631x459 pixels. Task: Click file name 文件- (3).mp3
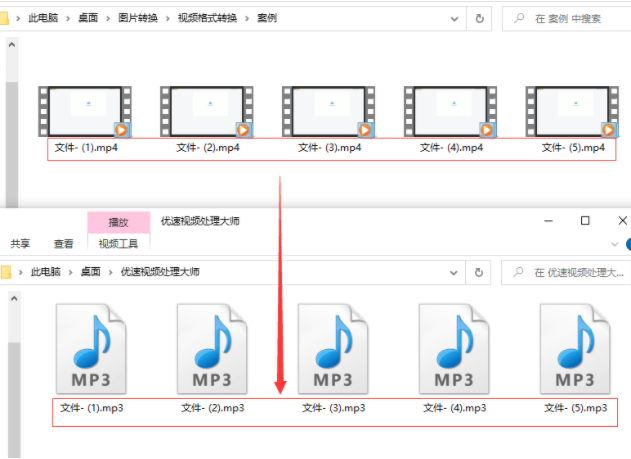coord(334,408)
